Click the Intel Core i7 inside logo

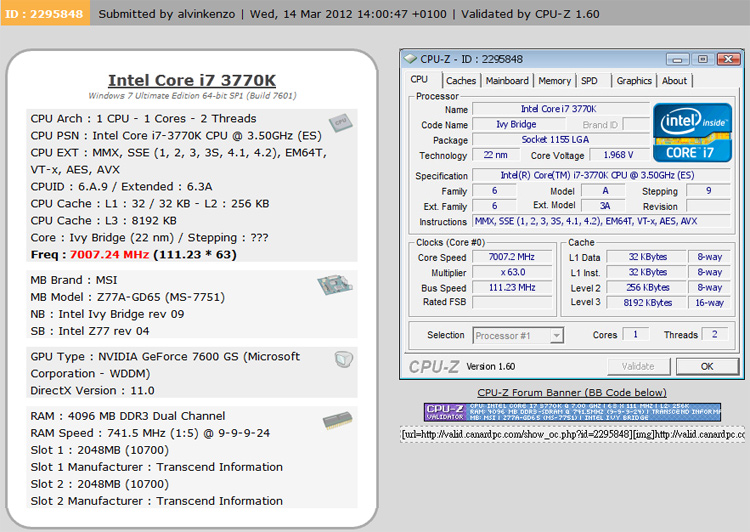[692, 133]
